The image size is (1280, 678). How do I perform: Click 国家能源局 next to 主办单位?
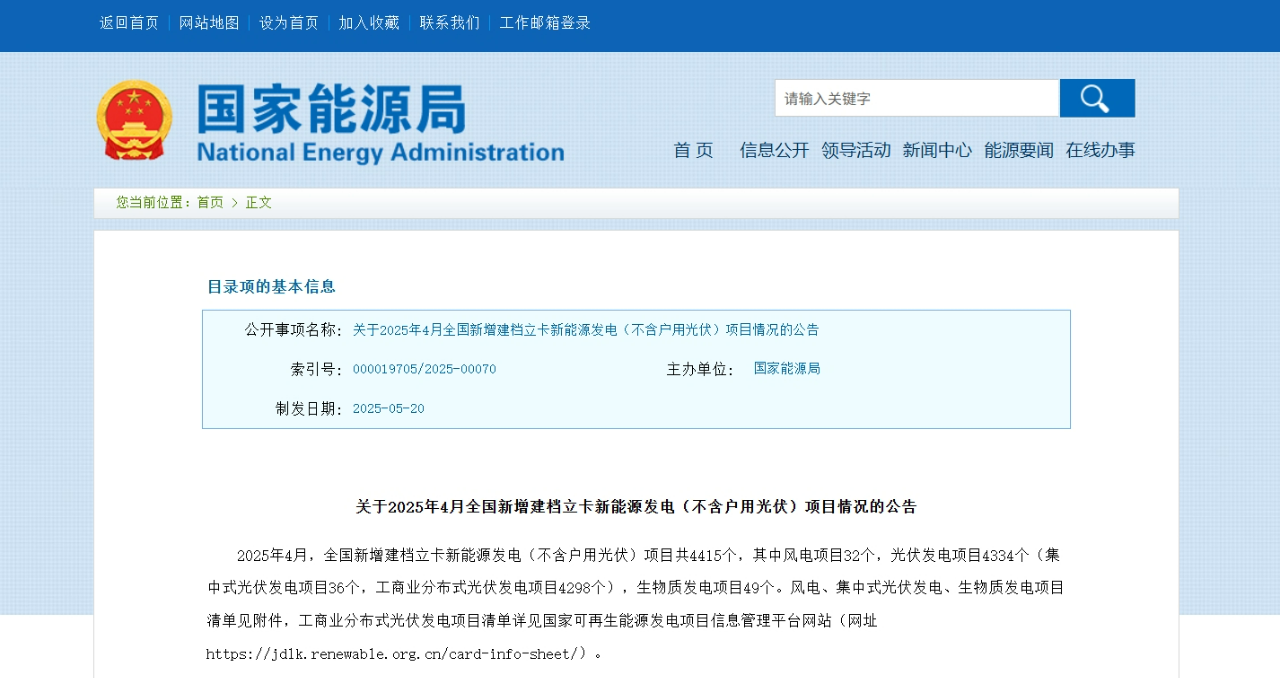click(x=787, y=368)
